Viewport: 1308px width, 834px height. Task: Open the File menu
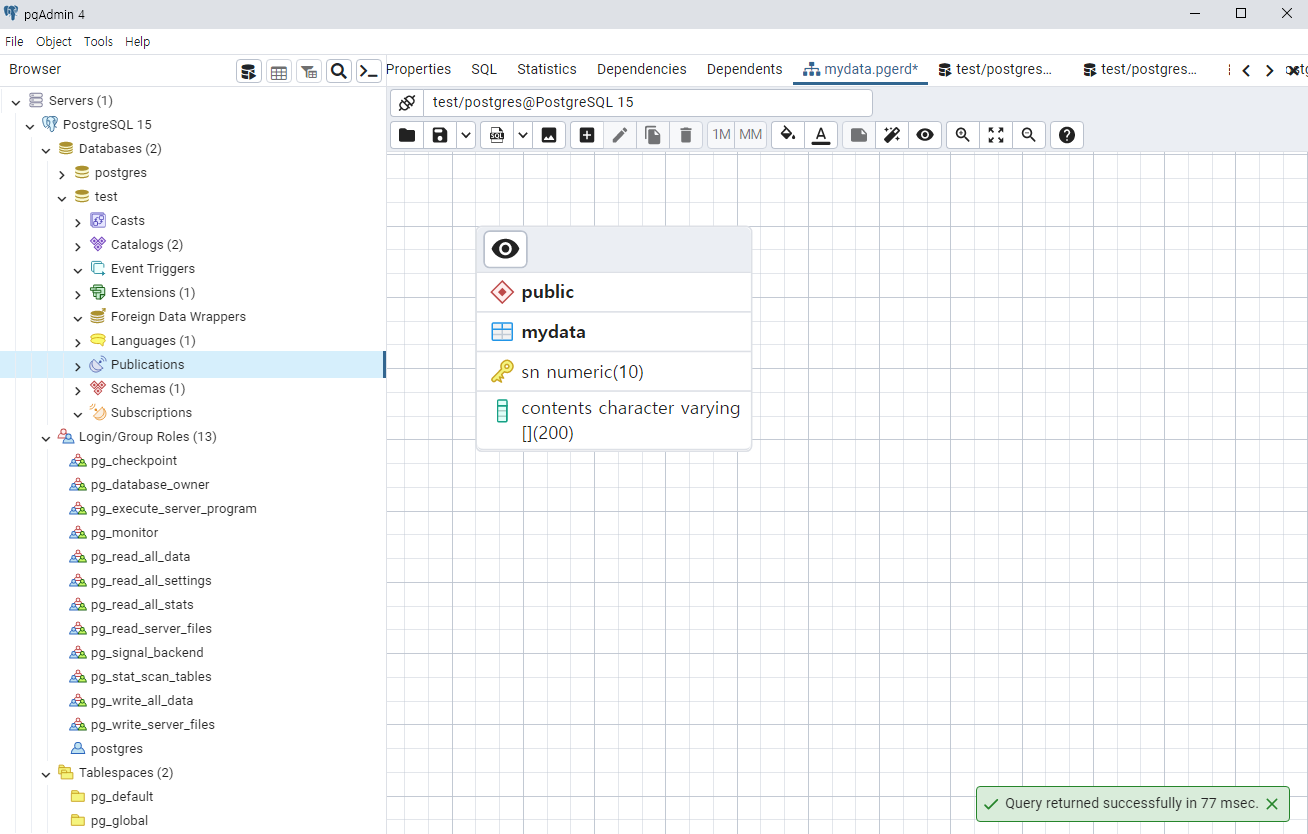(14, 42)
